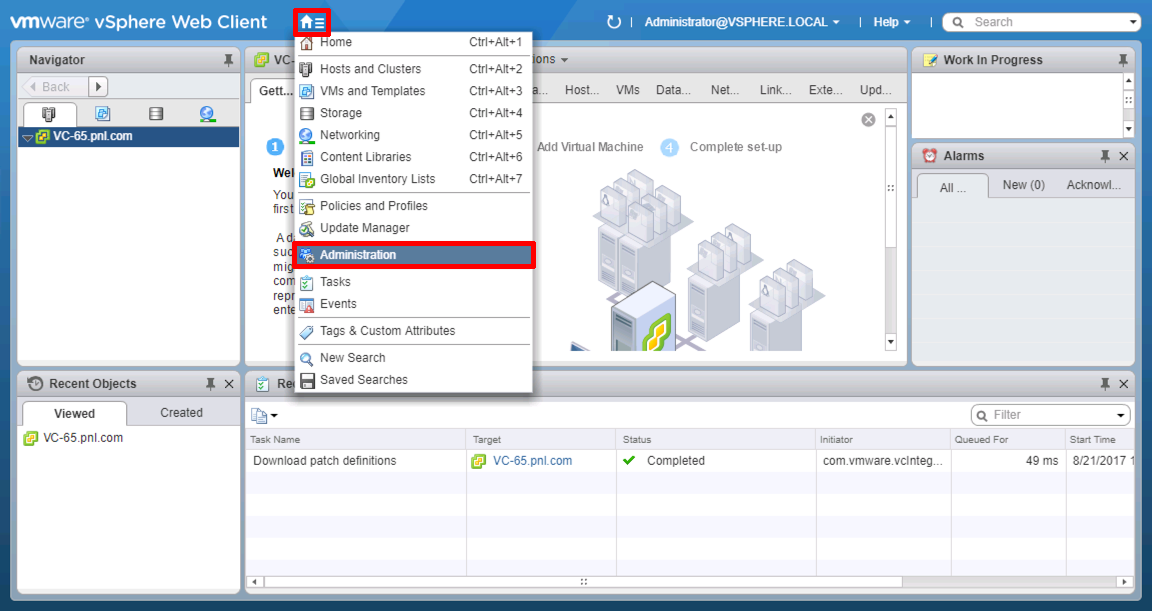Click the Complete set-up step
1152x611 pixels.
click(x=735, y=147)
